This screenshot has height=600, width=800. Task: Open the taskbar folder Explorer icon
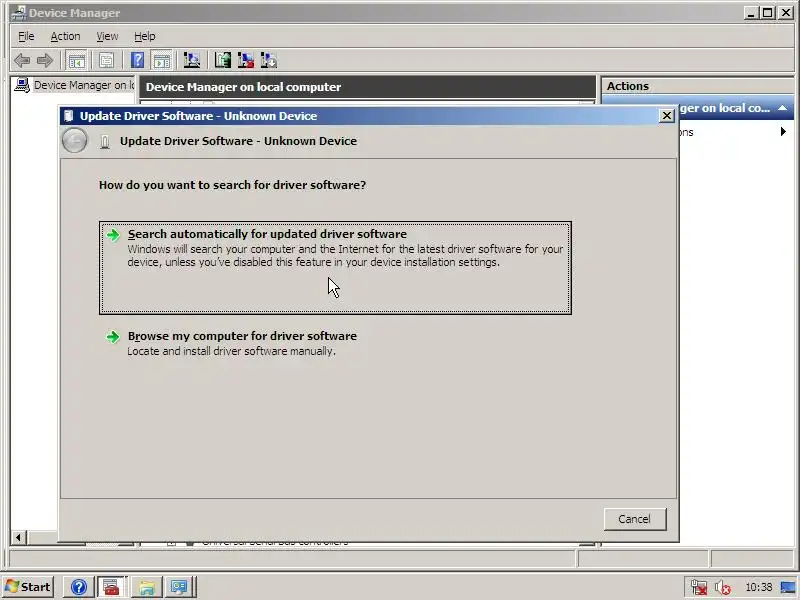click(146, 587)
